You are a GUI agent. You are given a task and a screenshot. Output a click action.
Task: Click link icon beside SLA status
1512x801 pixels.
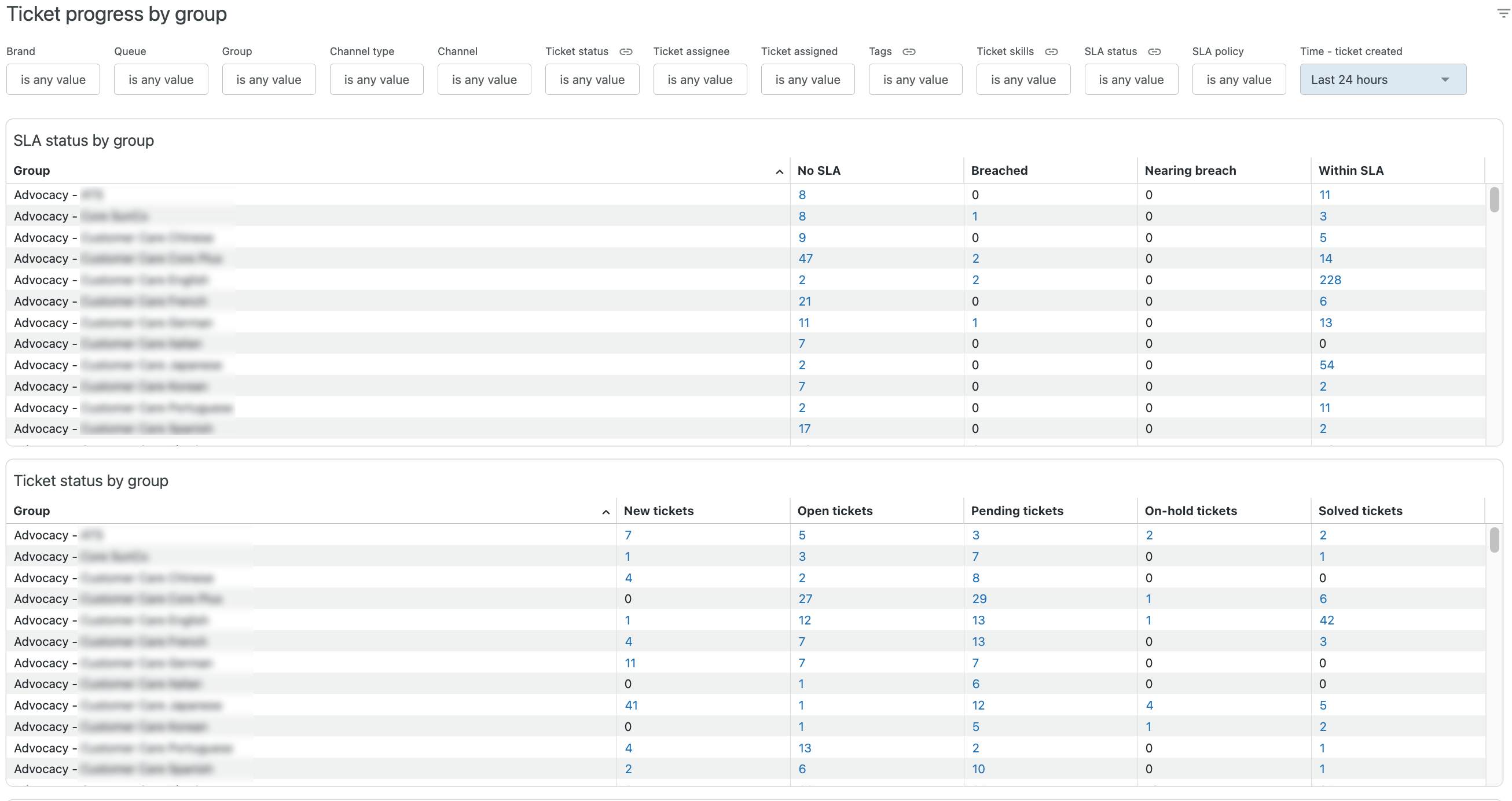[x=1154, y=52]
